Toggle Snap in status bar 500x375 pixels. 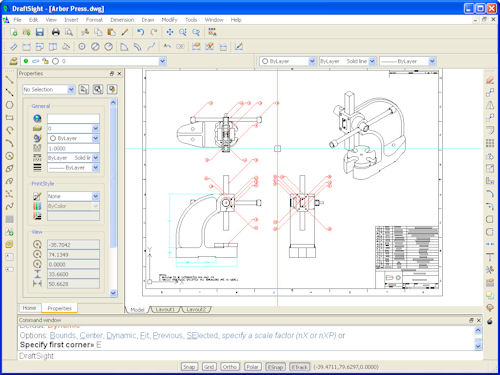coord(189,367)
